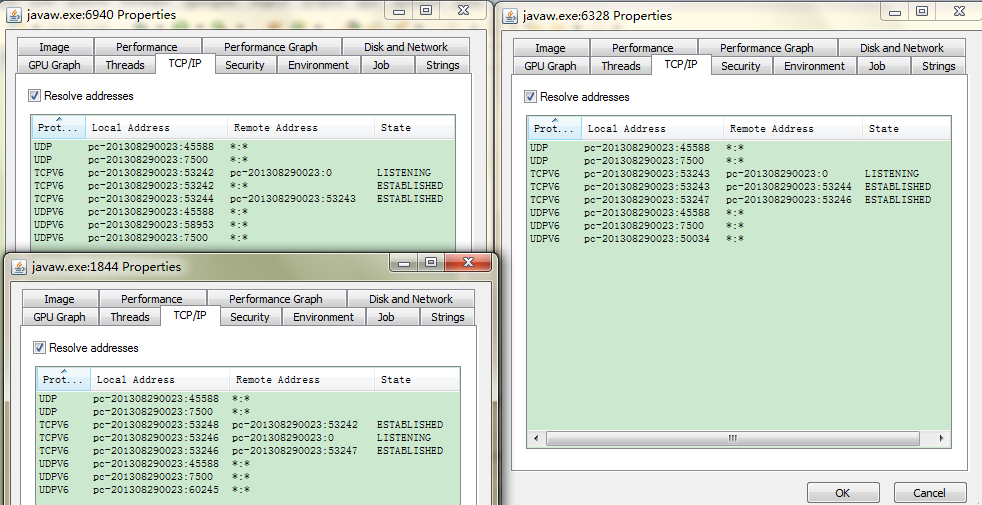Click left scroll arrow in javaw.exe:6328 list

click(536, 439)
